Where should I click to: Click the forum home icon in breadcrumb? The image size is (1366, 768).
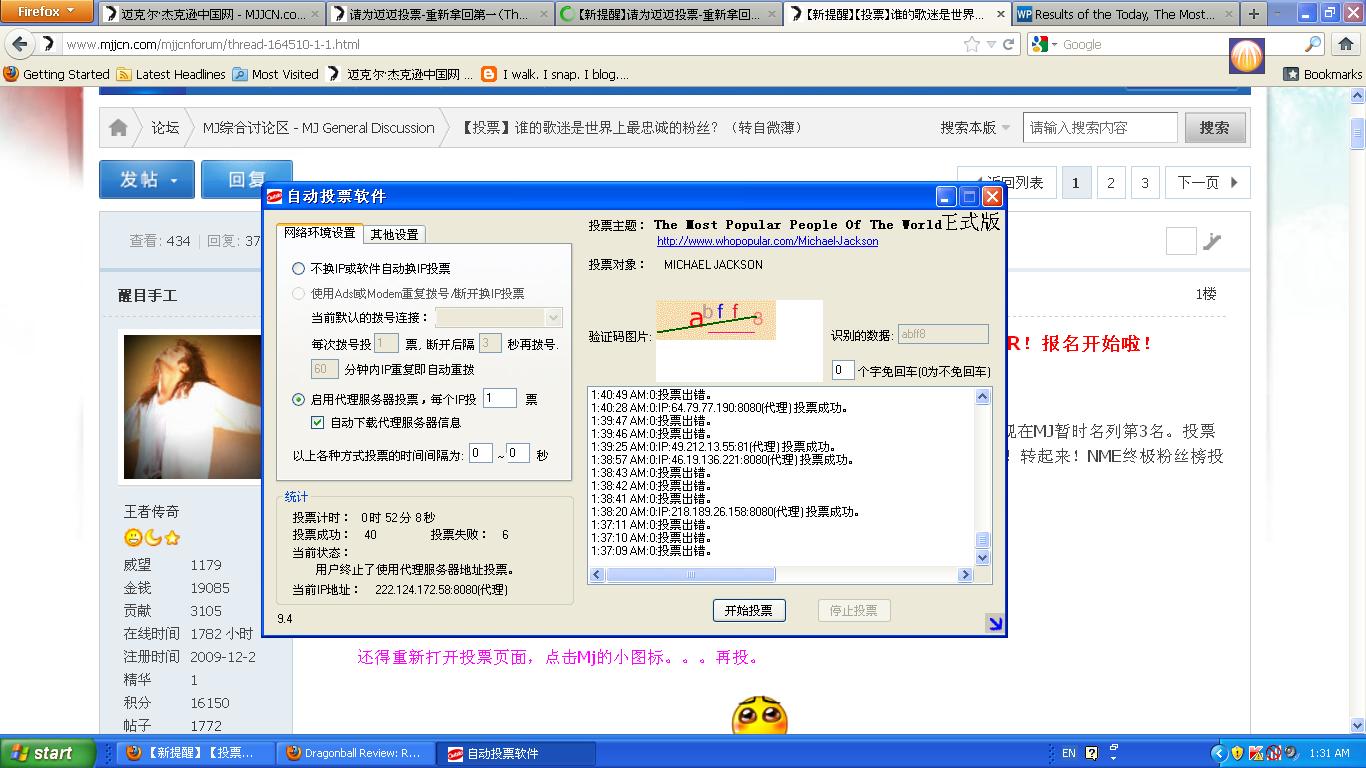pyautogui.click(x=118, y=128)
